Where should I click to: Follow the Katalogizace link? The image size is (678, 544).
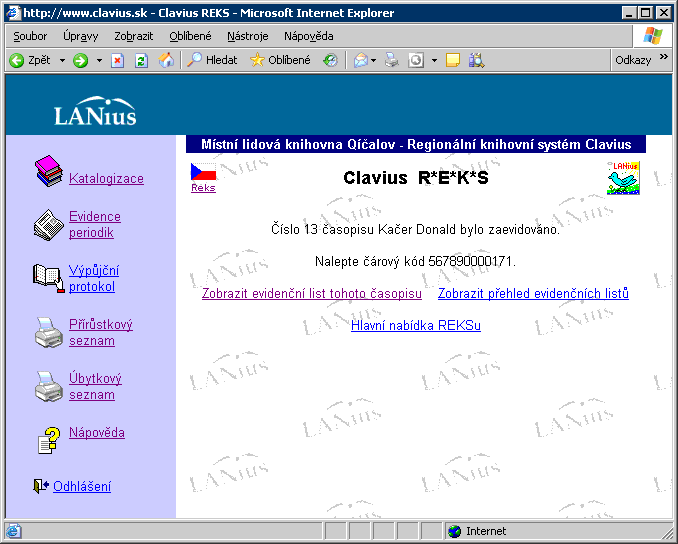click(x=106, y=179)
